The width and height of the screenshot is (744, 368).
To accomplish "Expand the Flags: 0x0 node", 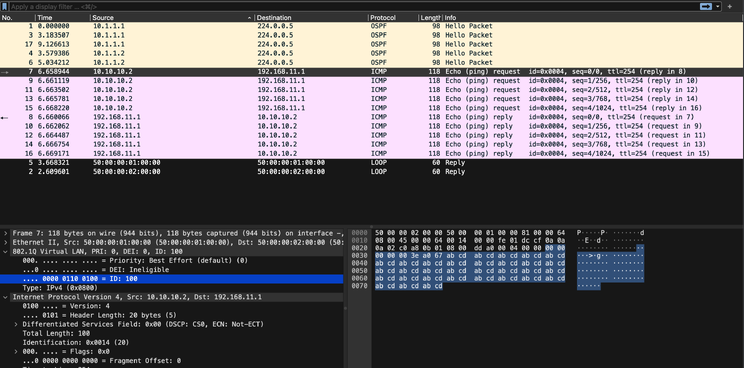I will tap(16, 352).
